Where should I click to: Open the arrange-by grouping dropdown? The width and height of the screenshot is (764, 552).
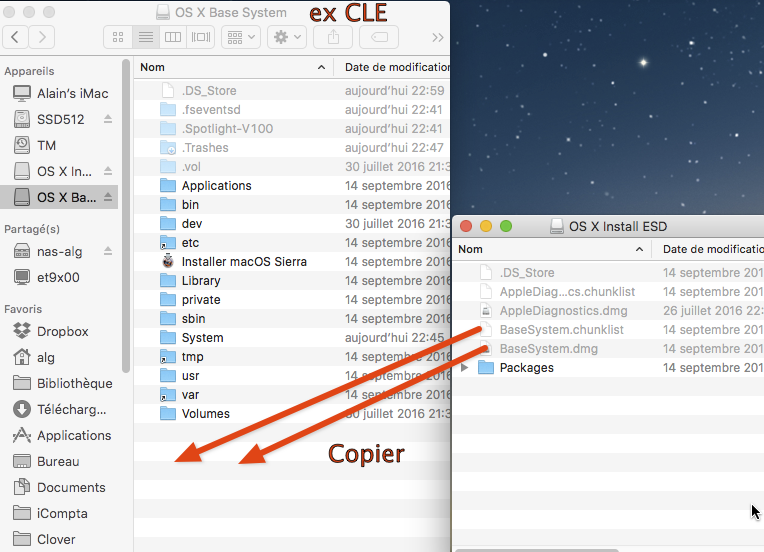coord(241,37)
